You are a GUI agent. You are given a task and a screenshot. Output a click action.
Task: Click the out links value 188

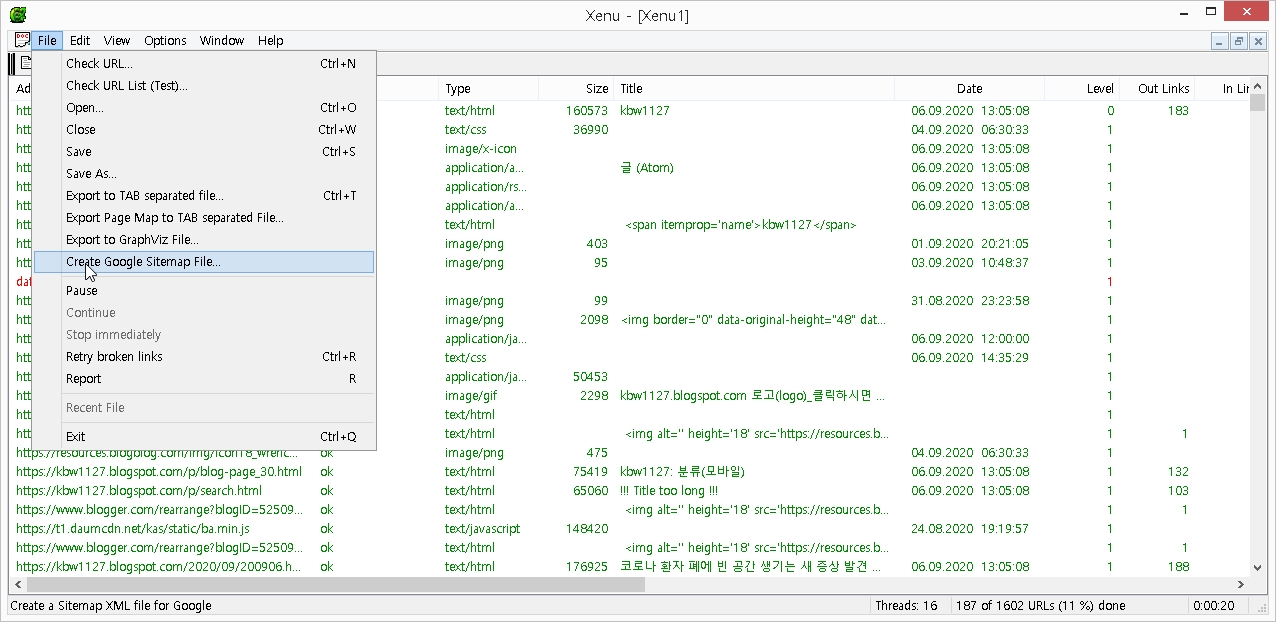click(1178, 567)
